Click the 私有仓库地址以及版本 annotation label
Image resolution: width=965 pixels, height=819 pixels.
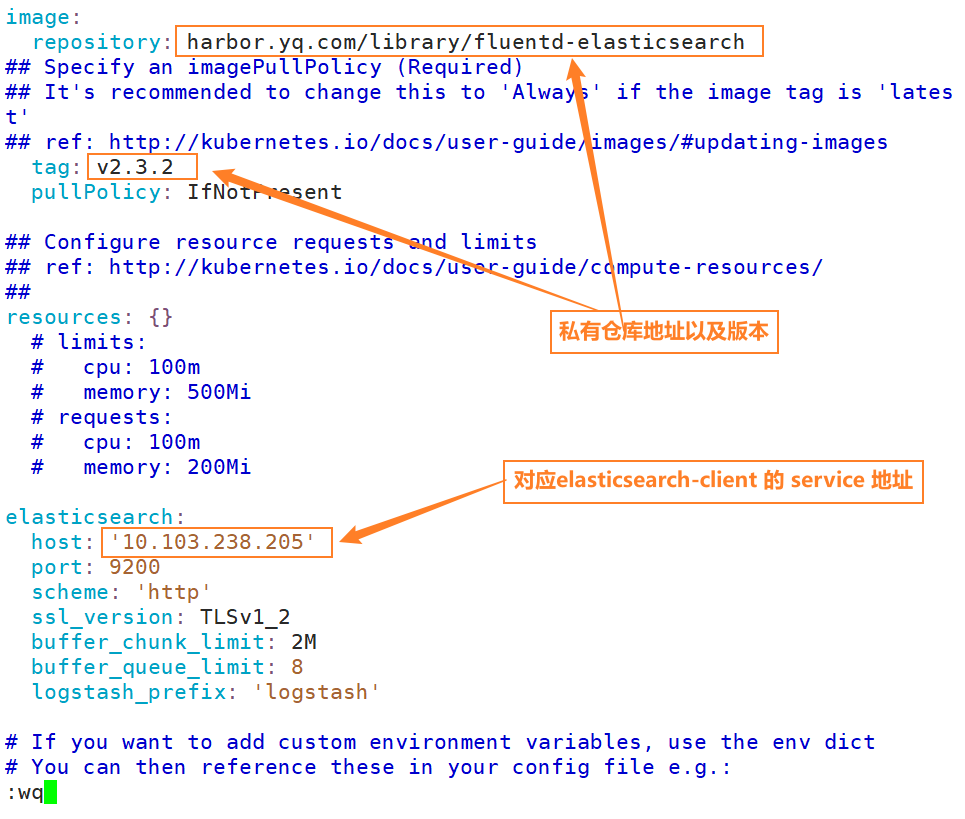(664, 332)
